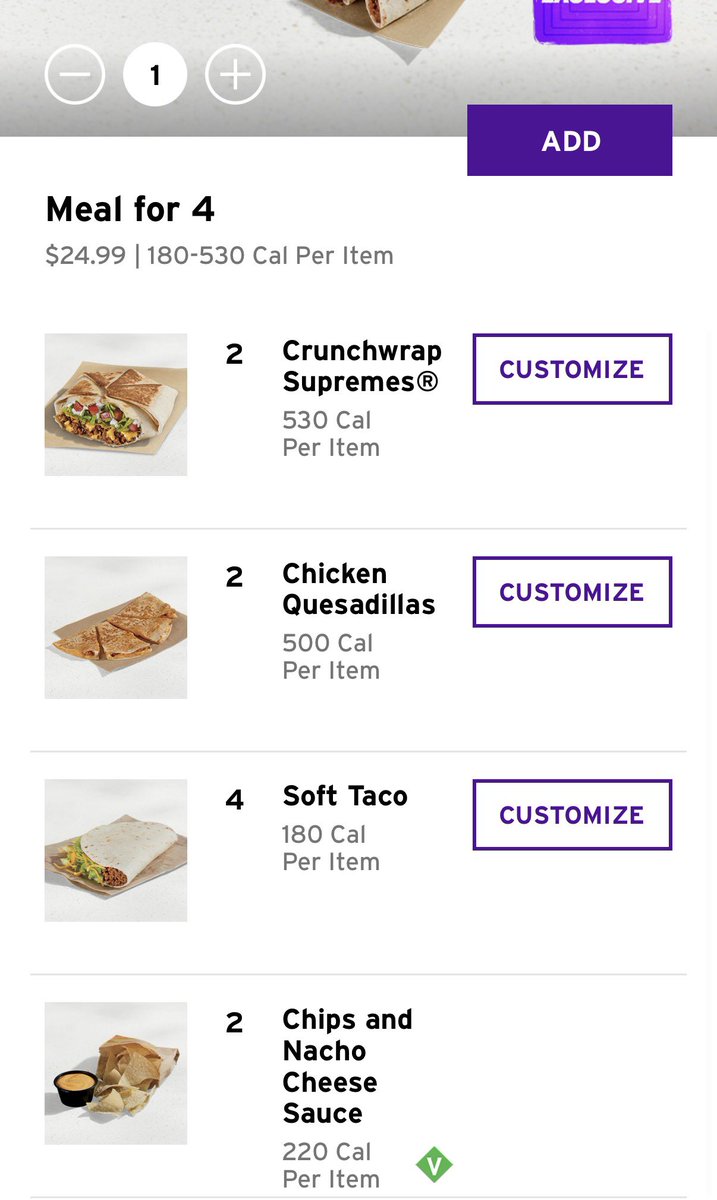Select the Soft Taco item name

click(x=345, y=796)
